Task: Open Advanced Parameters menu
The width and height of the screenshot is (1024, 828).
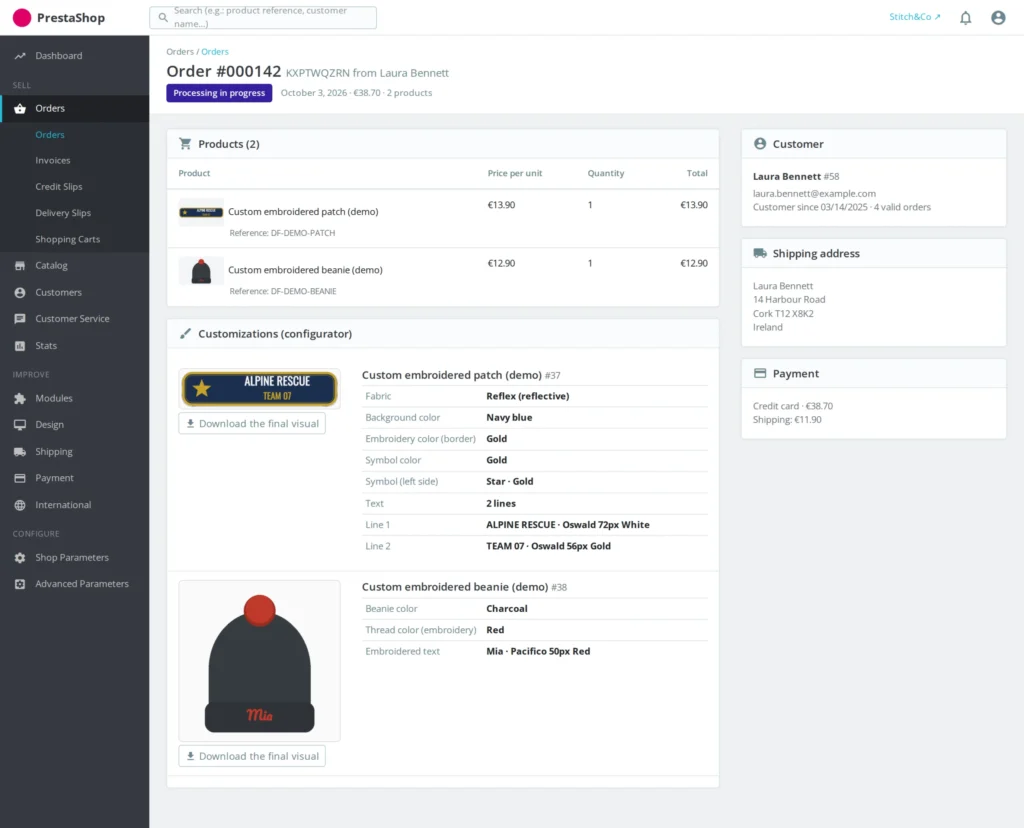Action: pyautogui.click(x=82, y=584)
